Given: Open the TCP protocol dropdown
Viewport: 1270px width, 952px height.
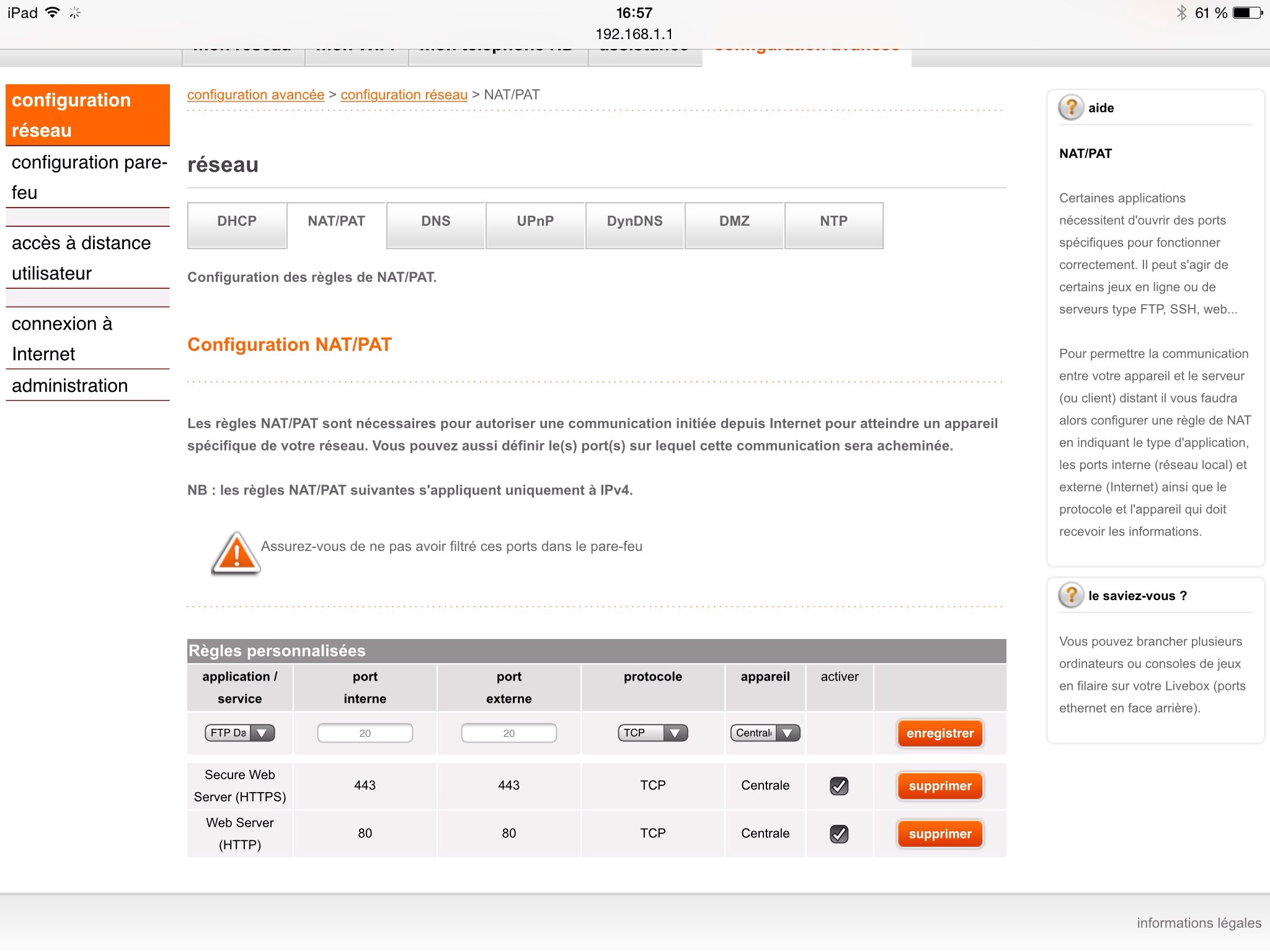Looking at the screenshot, I should click(652, 733).
